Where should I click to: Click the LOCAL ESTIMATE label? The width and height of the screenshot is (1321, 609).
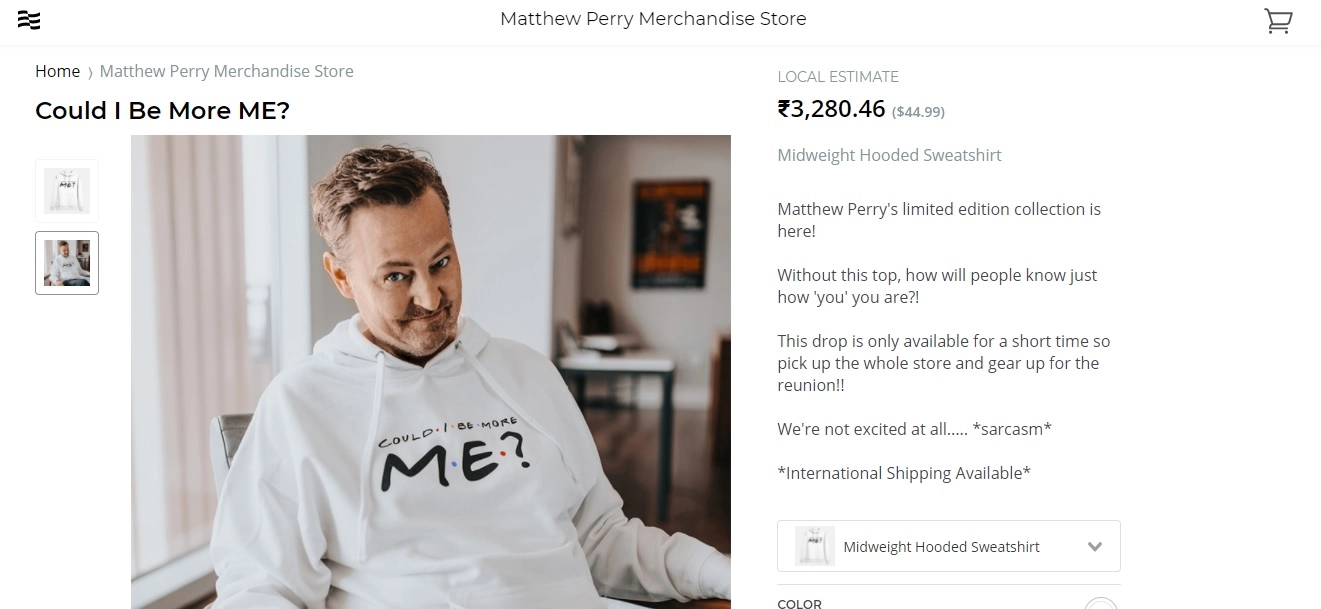pyautogui.click(x=837, y=77)
